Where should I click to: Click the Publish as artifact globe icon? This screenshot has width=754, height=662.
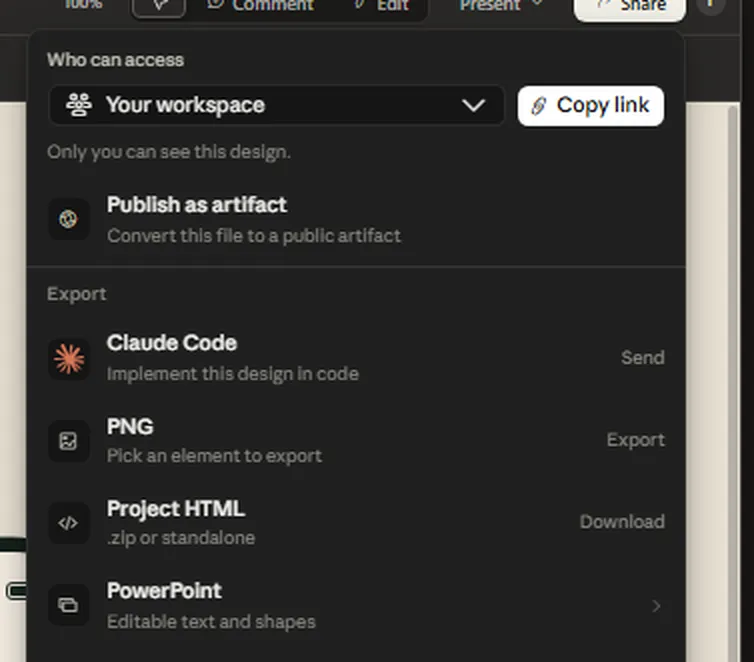click(68, 219)
